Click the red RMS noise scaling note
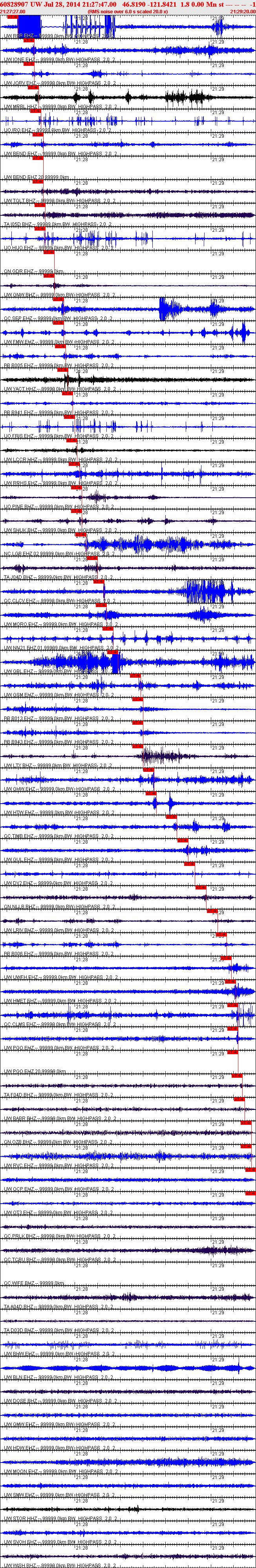Viewport: 256px width, 1568px height. tap(128, 11)
